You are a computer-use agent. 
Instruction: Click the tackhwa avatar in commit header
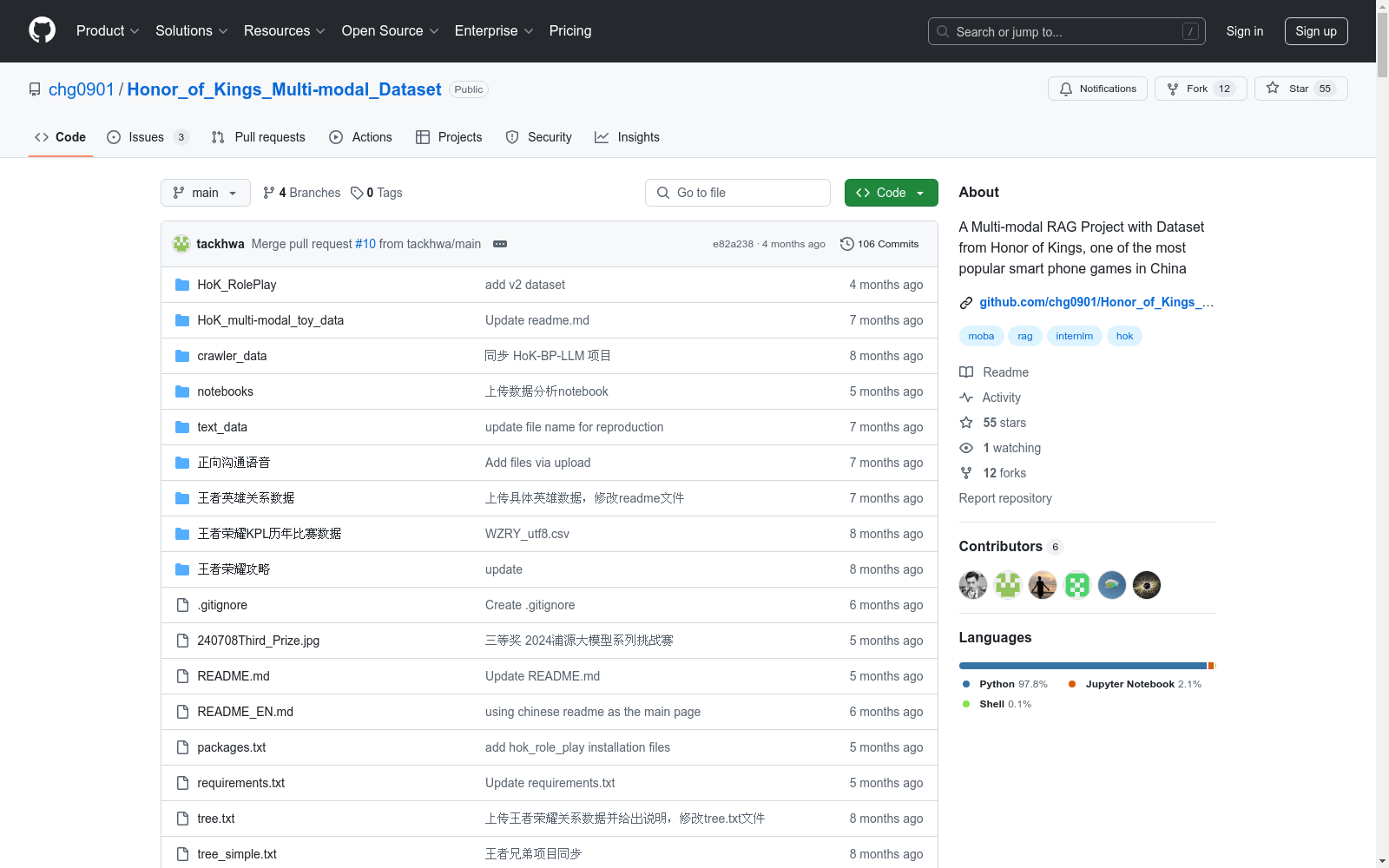(181, 244)
